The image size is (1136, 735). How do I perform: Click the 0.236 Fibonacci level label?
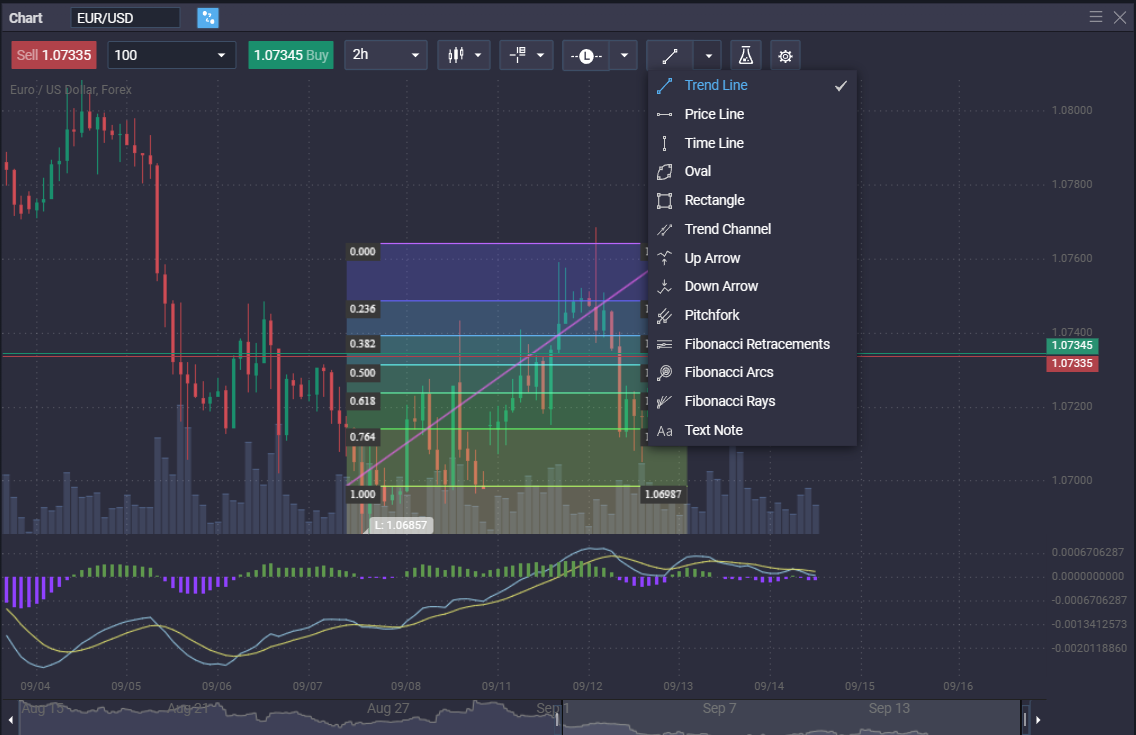pyautogui.click(x=362, y=309)
